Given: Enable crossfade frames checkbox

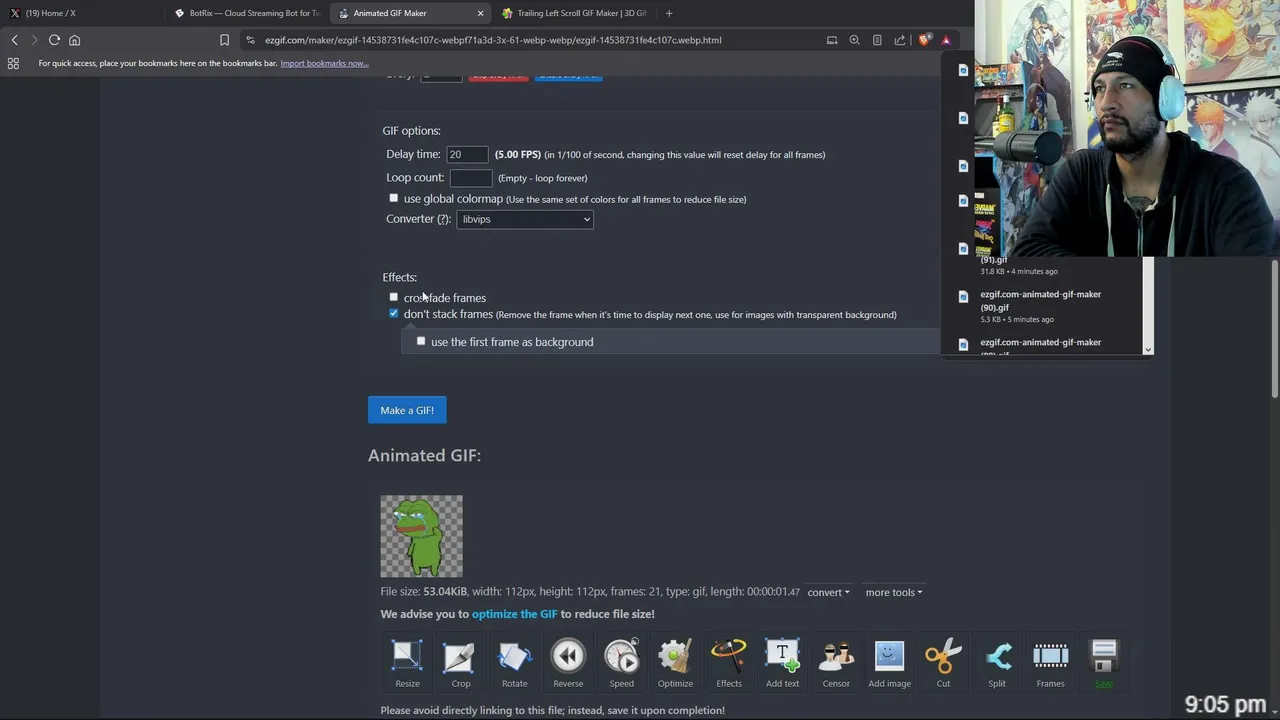Looking at the screenshot, I should click(393, 297).
